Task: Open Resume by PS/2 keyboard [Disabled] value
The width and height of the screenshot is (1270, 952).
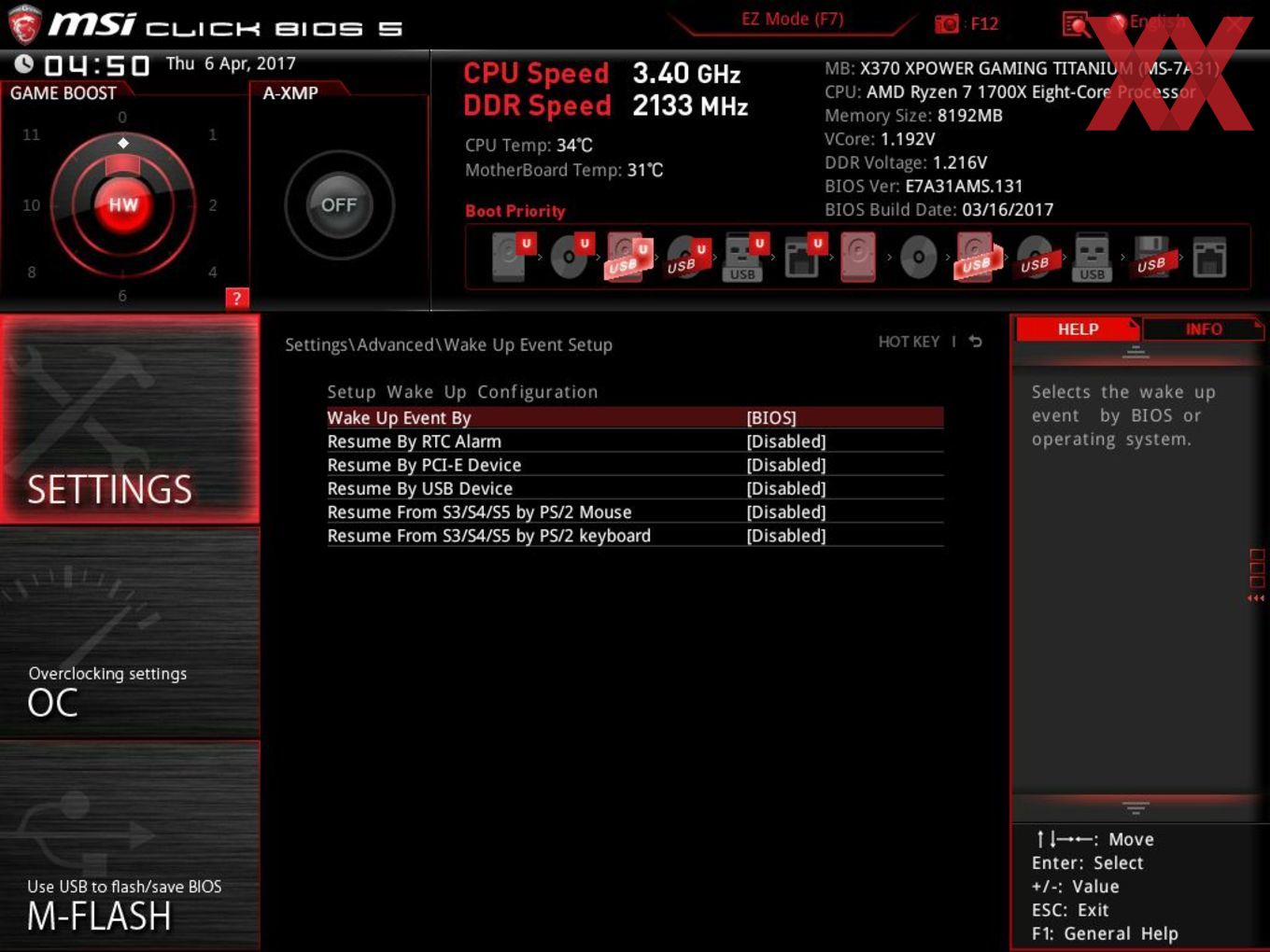Action: tap(786, 536)
